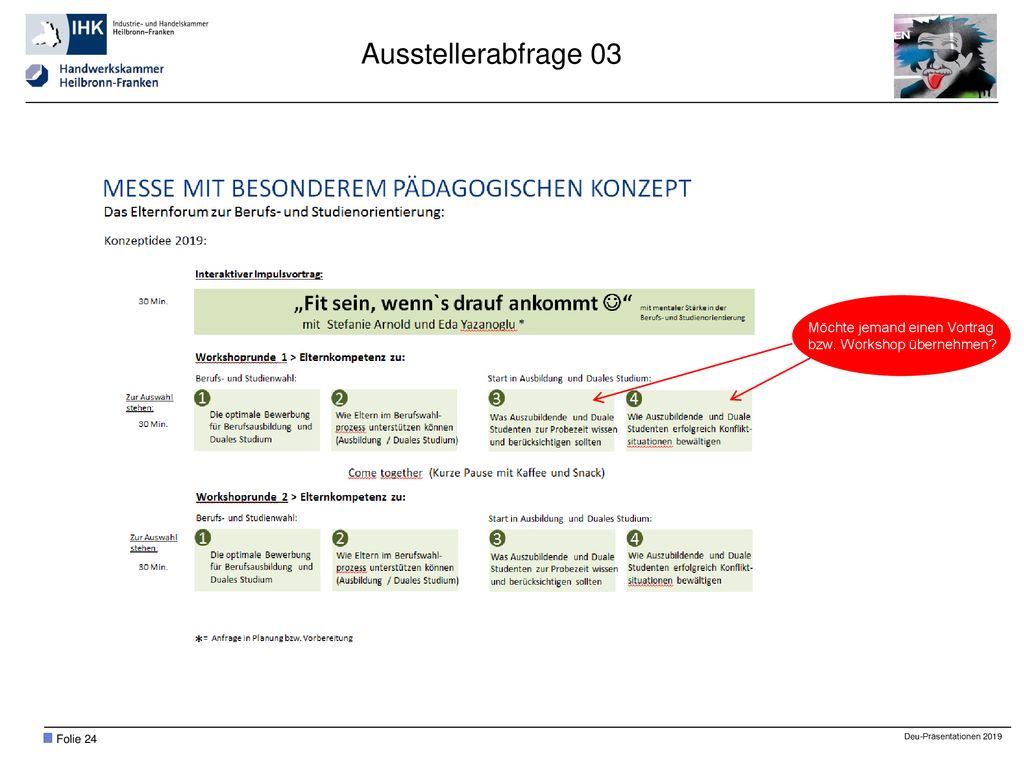This screenshot has height=768, width=1024.
Task: Click "Start in Ausbildung" label in Workshoprunde 1
Action: click(x=569, y=378)
